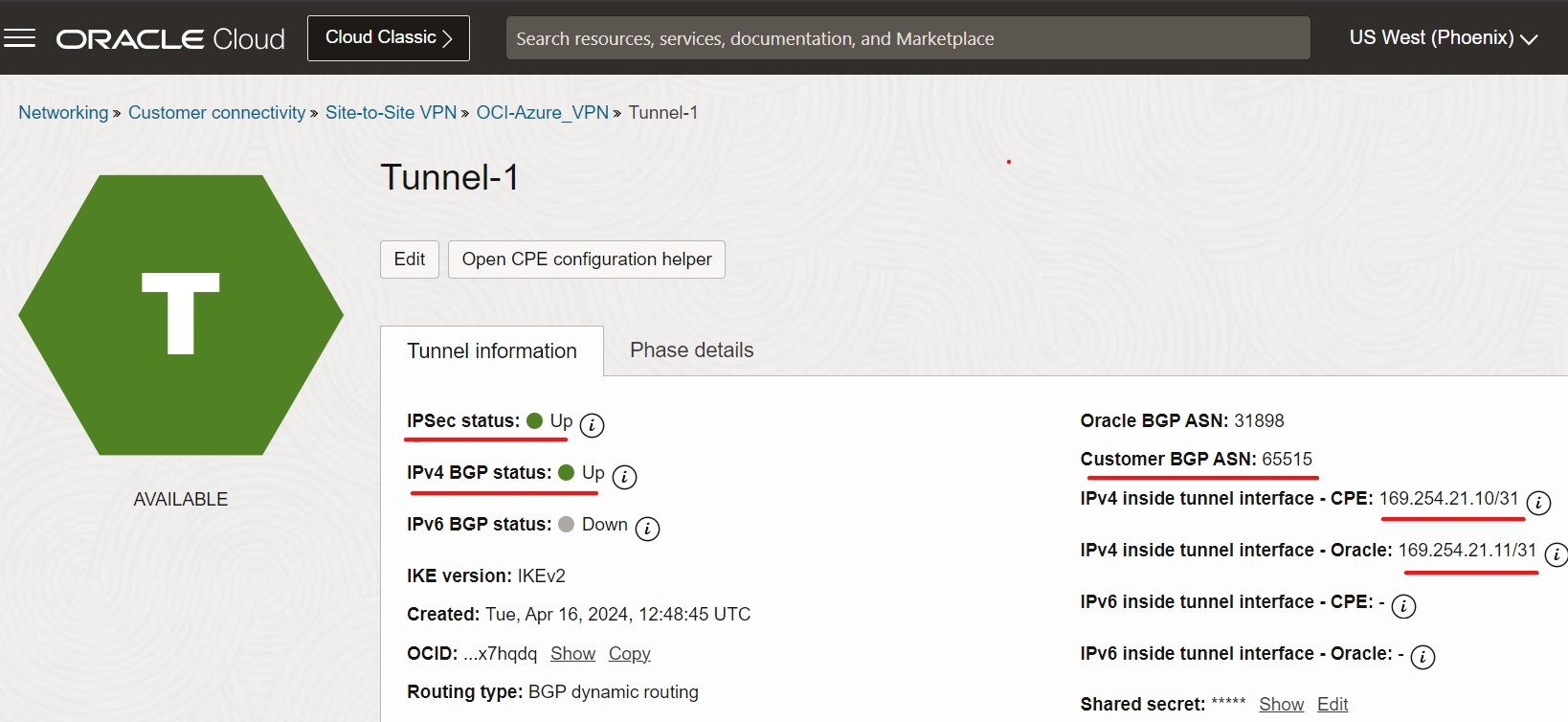
Task: Click the green Tunnel hexagon icon
Action: click(181, 315)
